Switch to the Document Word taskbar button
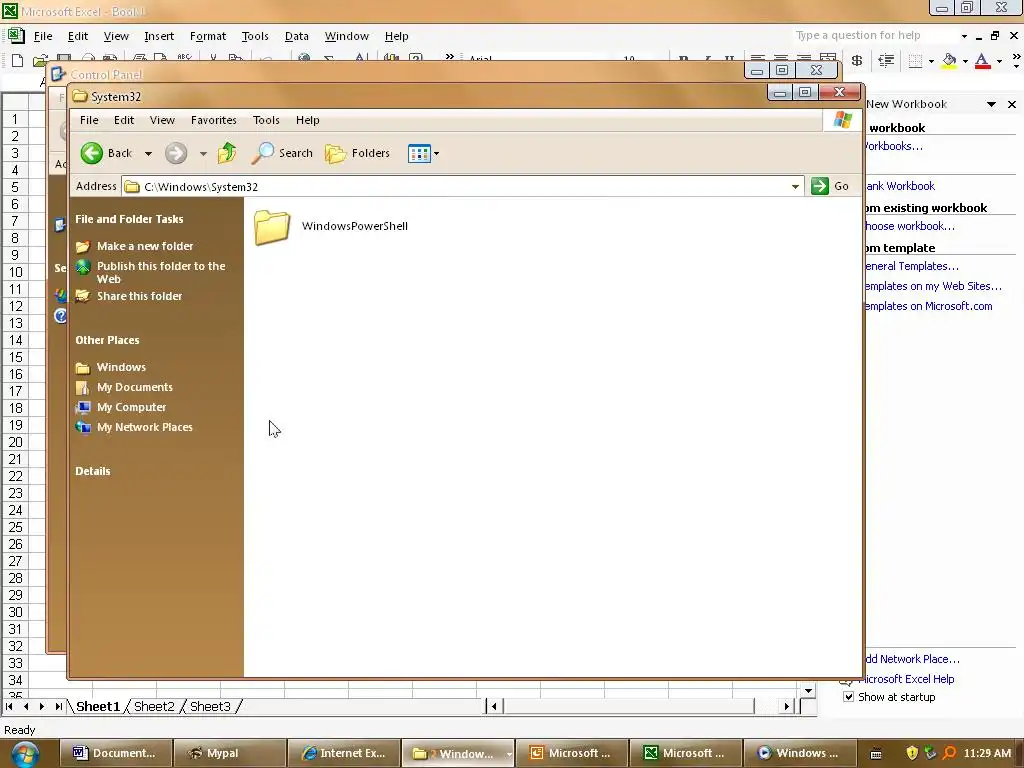Viewport: 1024px width, 768px height. pyautogui.click(x=116, y=753)
